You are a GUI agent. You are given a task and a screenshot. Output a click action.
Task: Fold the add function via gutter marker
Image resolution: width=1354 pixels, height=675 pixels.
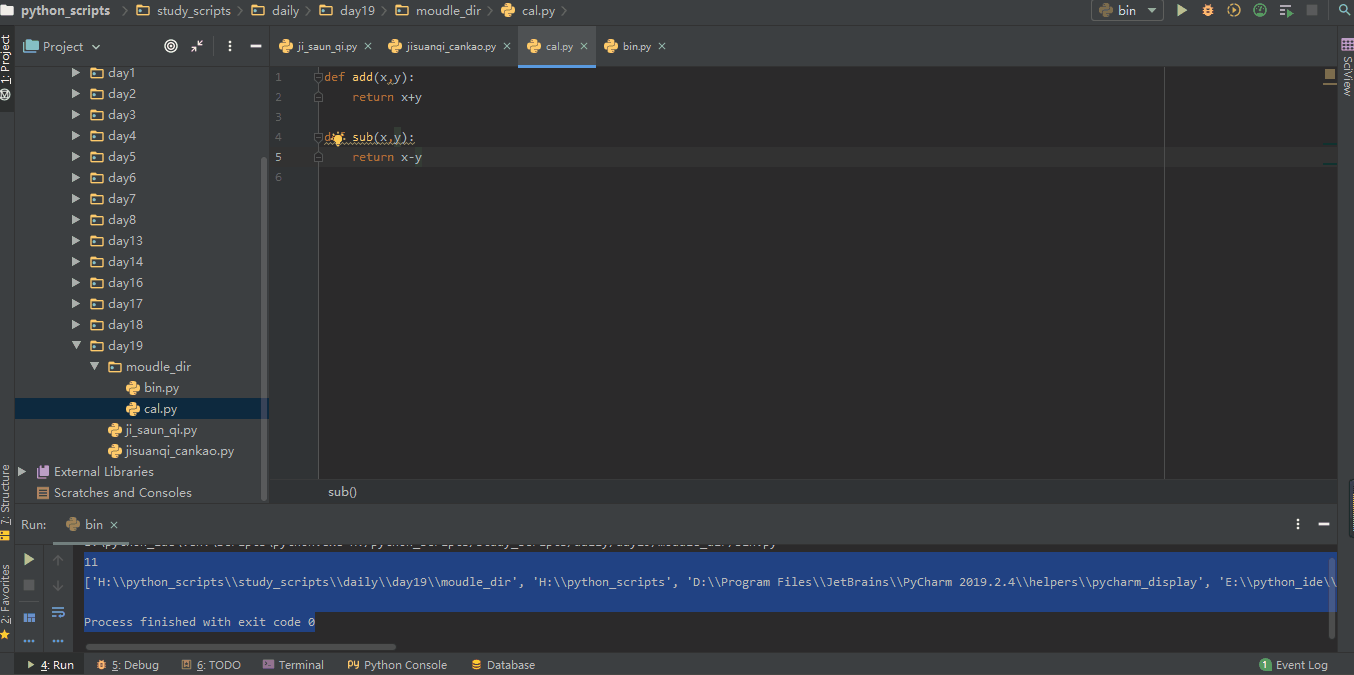[318, 77]
